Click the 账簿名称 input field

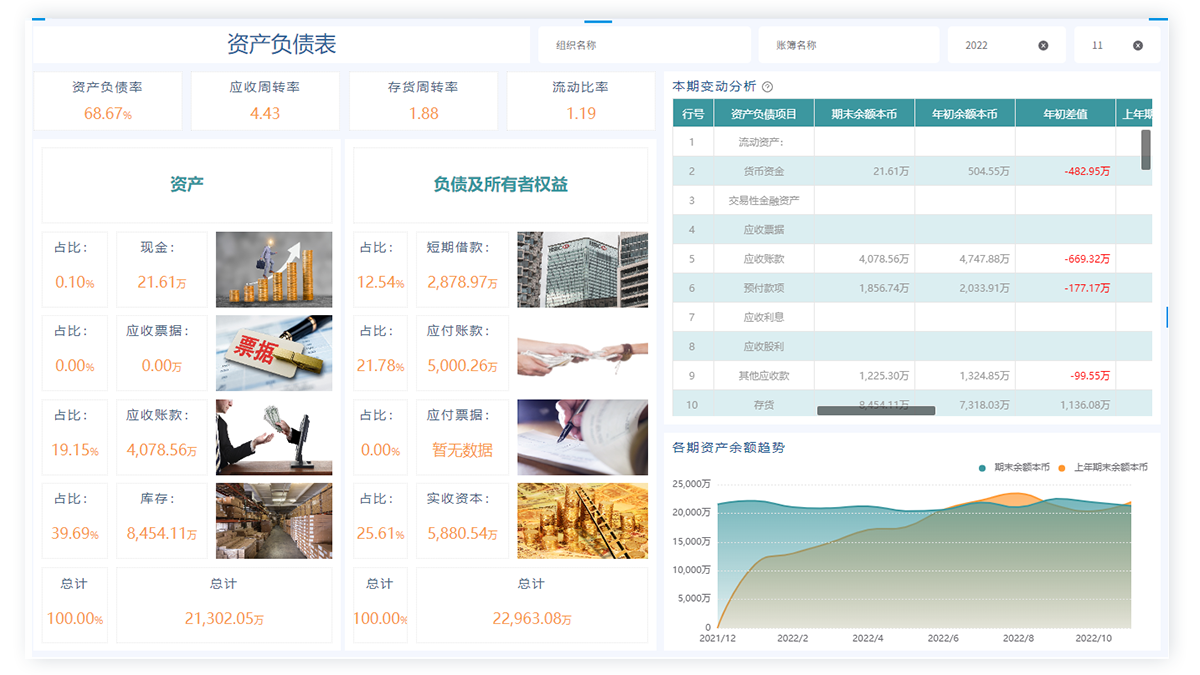pos(848,45)
